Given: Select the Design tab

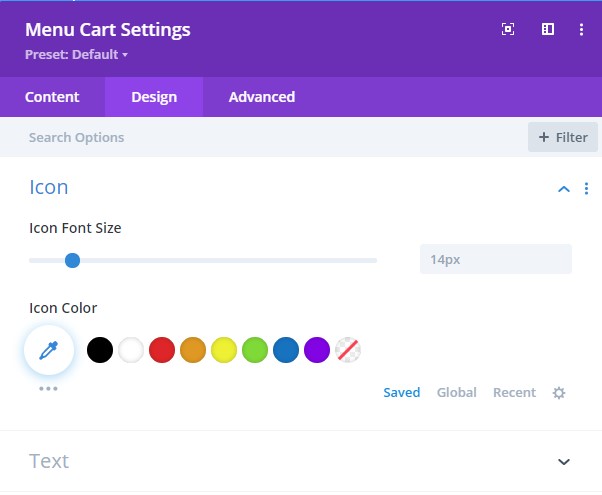Looking at the screenshot, I should [154, 97].
